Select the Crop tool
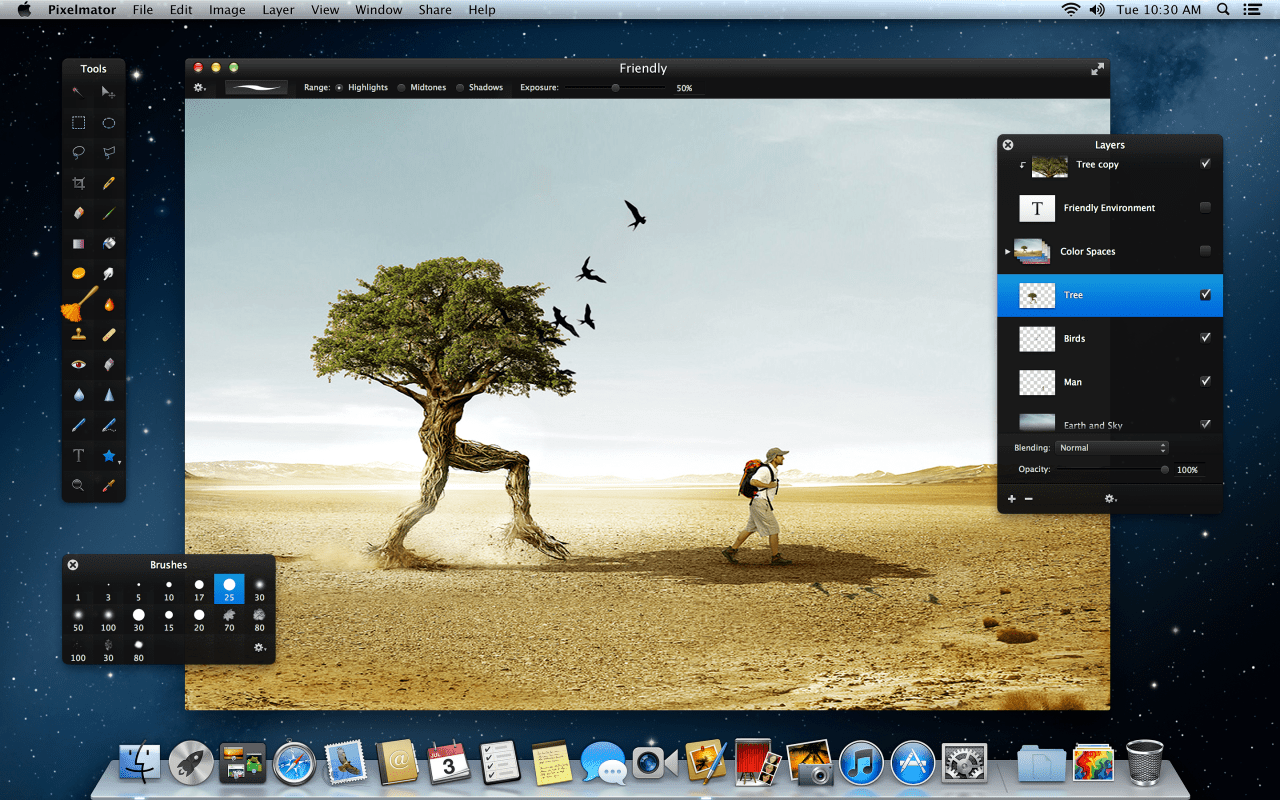 click(x=78, y=183)
